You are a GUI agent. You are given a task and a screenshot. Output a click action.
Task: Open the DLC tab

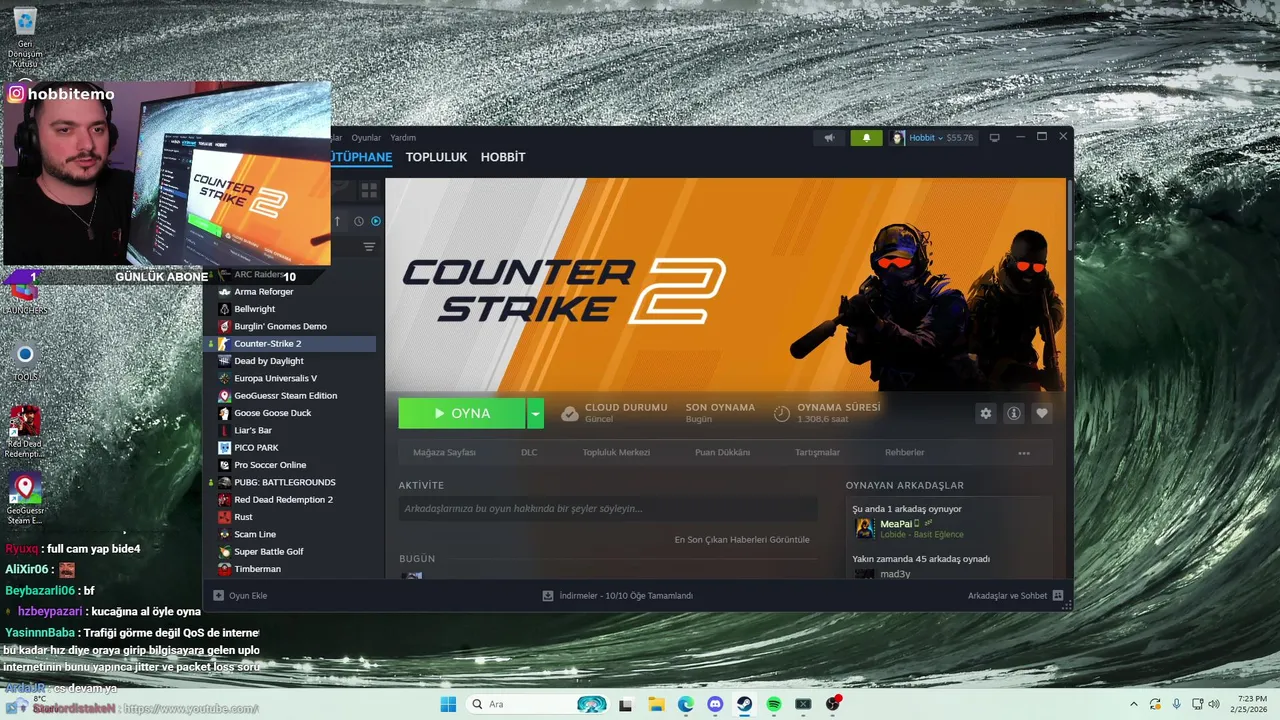529,453
